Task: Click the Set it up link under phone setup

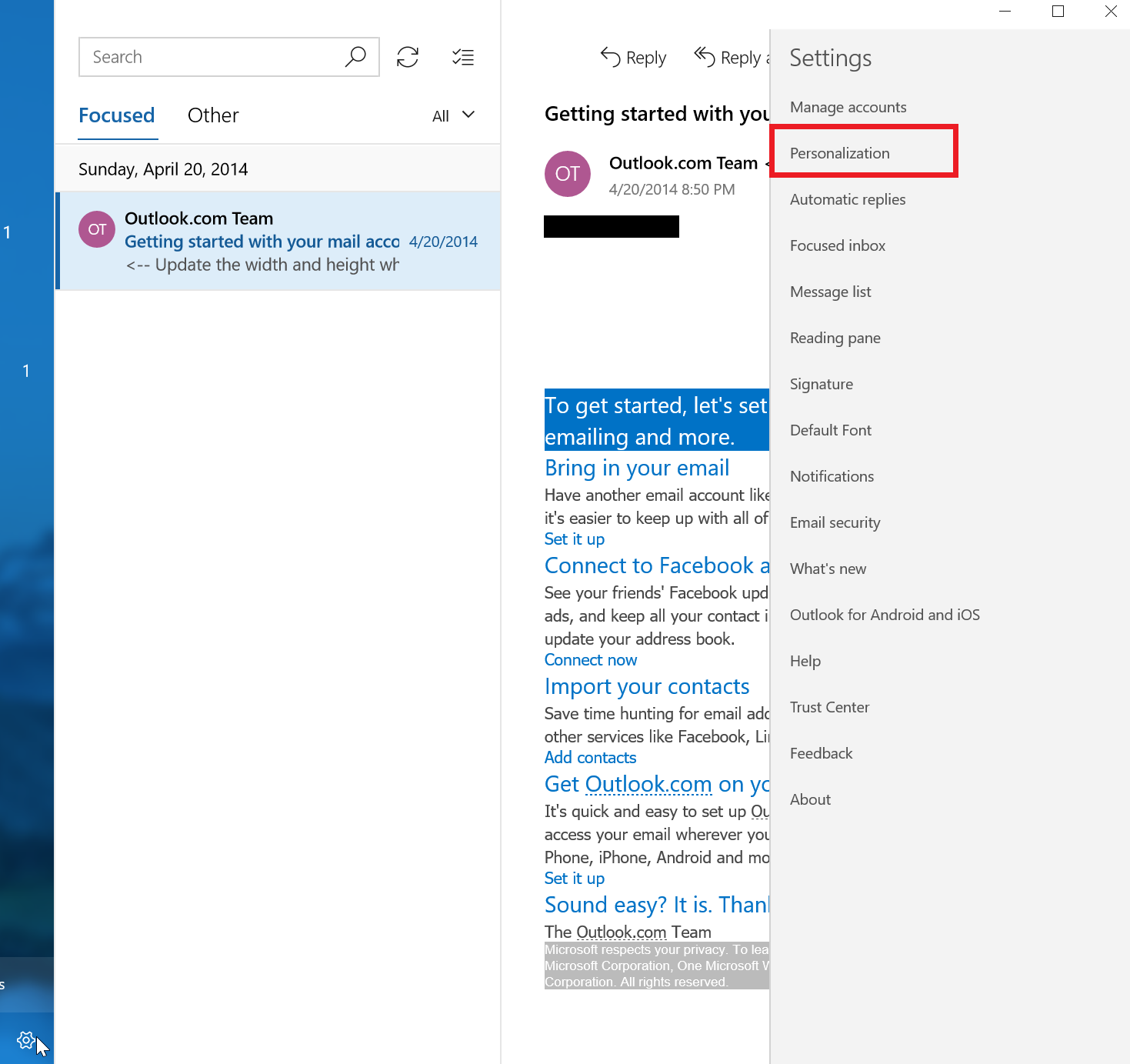Action: (575, 879)
